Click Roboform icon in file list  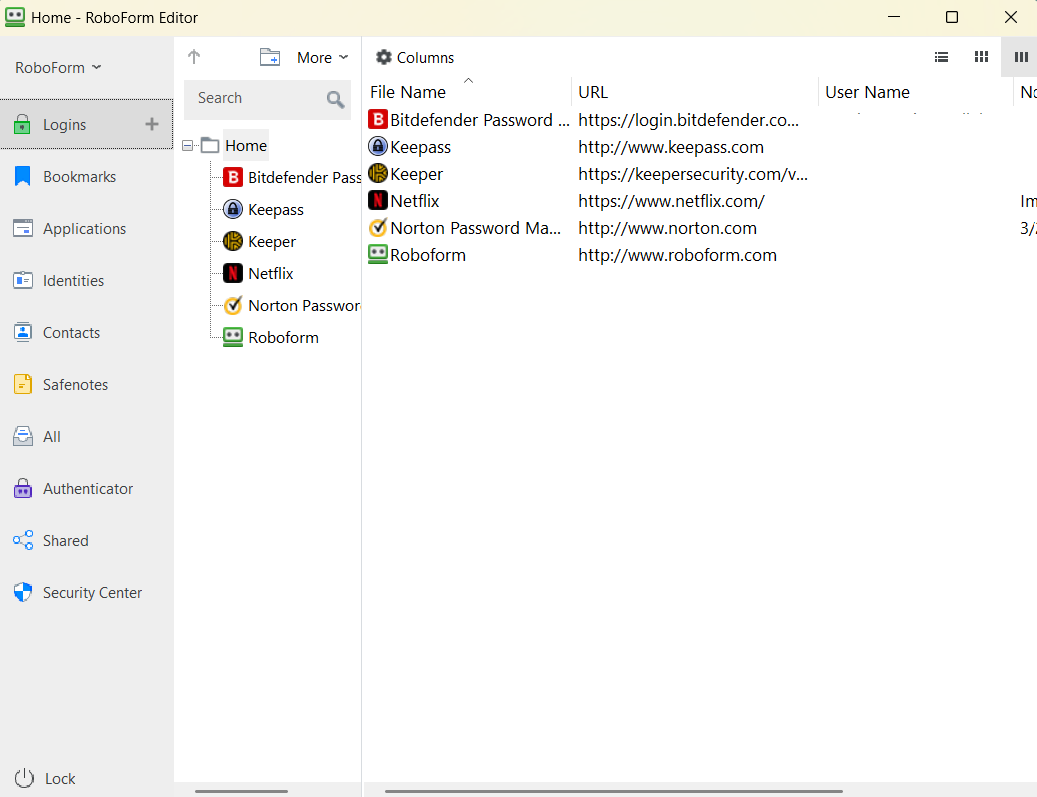pos(378,255)
